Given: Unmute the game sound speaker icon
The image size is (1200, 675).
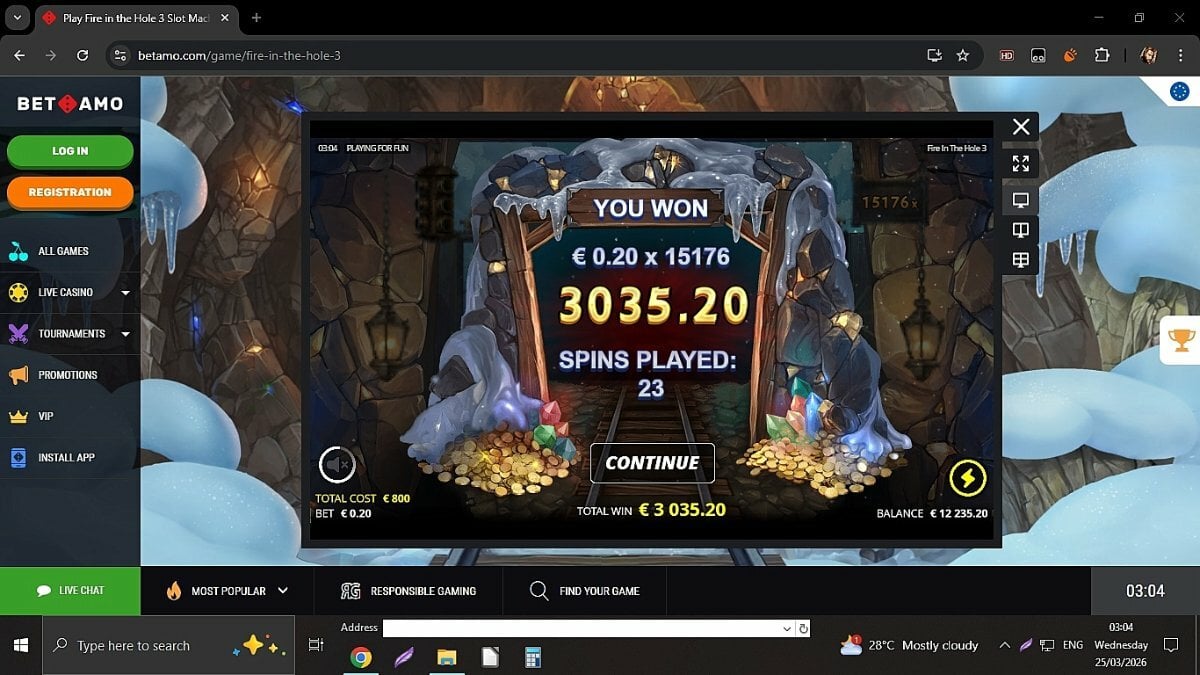Looking at the screenshot, I should pyautogui.click(x=337, y=464).
